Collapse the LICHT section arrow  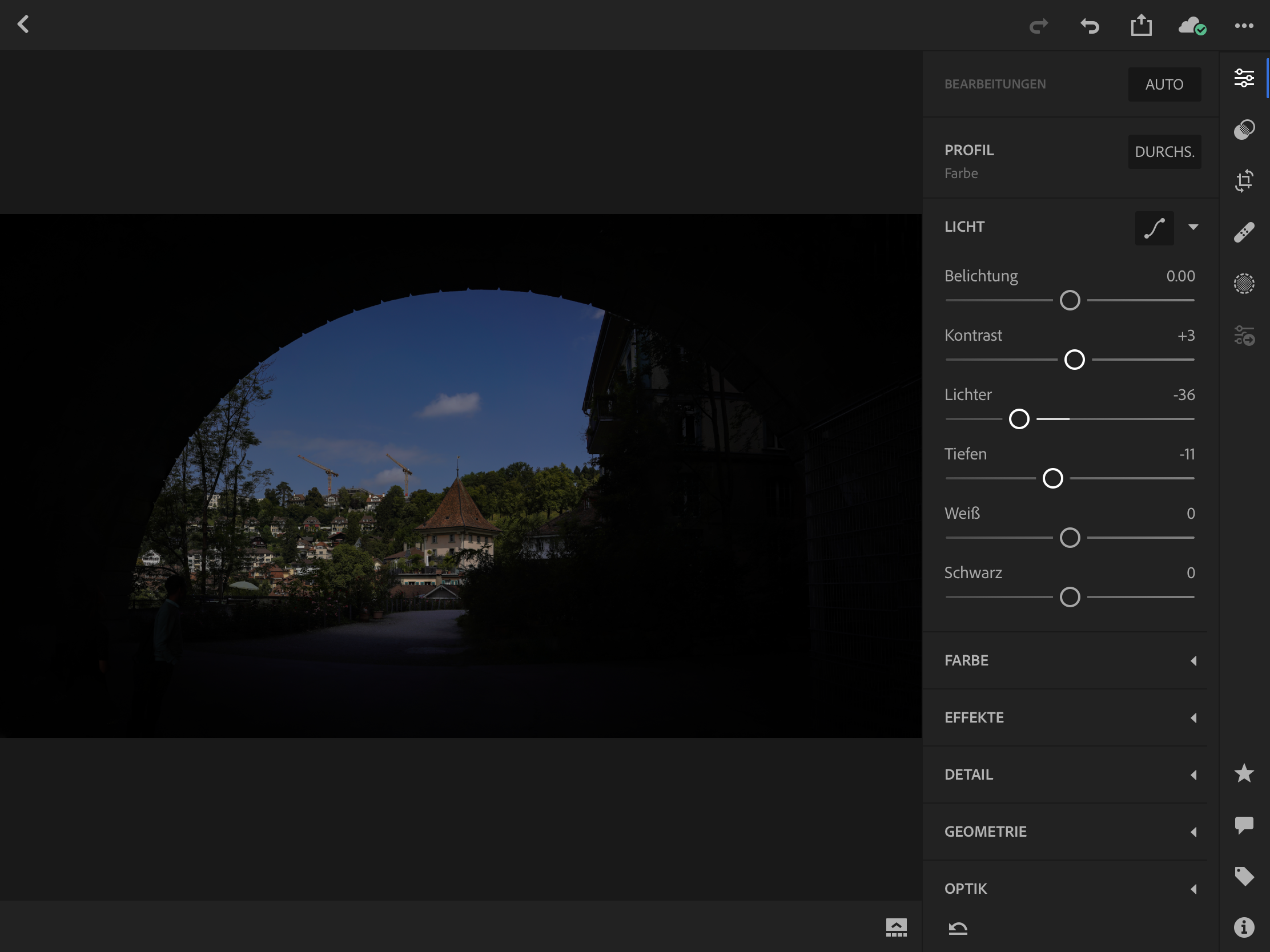1193,227
